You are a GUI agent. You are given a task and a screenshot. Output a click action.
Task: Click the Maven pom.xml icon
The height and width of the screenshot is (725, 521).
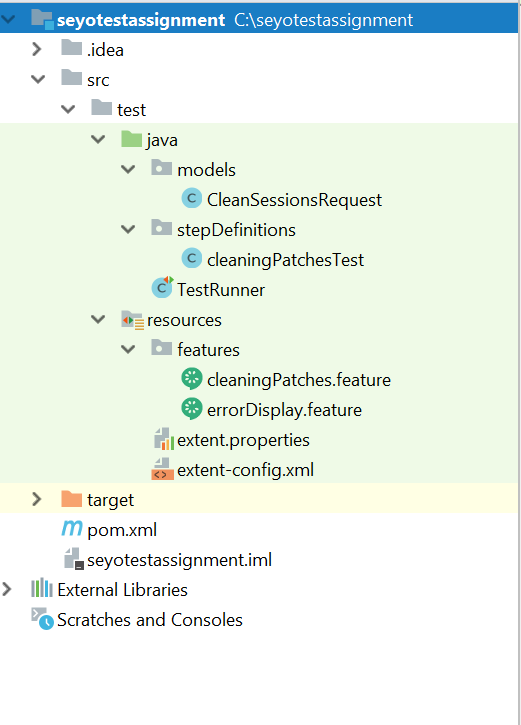click(72, 528)
